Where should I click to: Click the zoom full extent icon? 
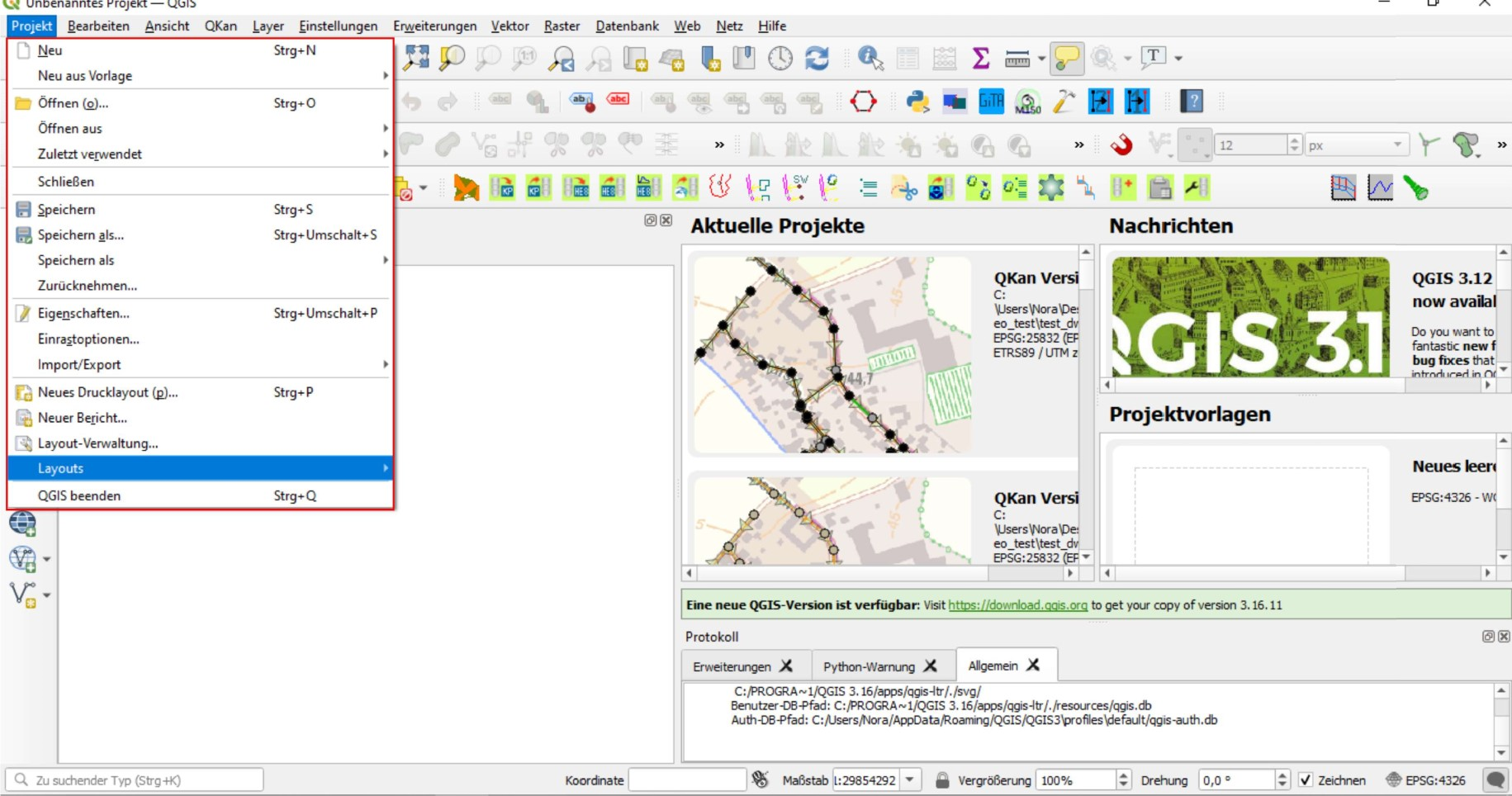(x=416, y=58)
